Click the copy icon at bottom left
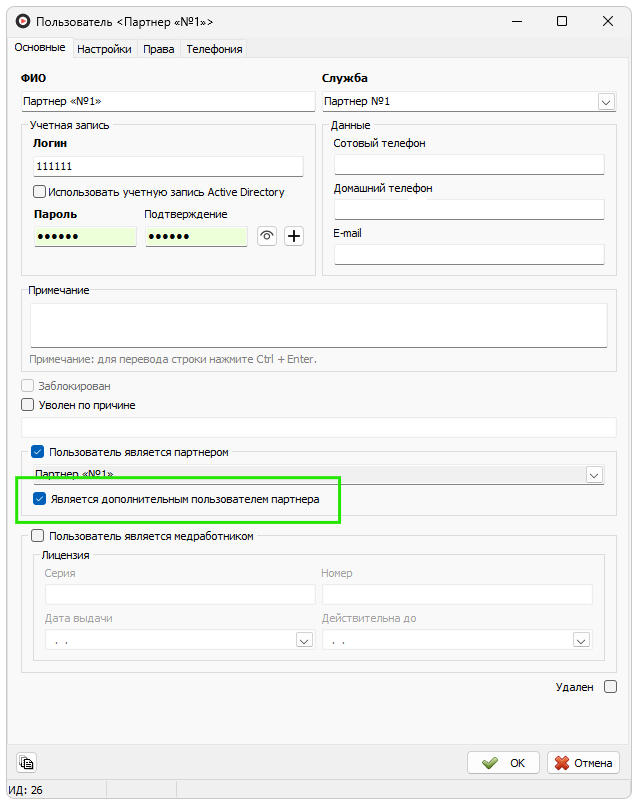 tap(27, 762)
